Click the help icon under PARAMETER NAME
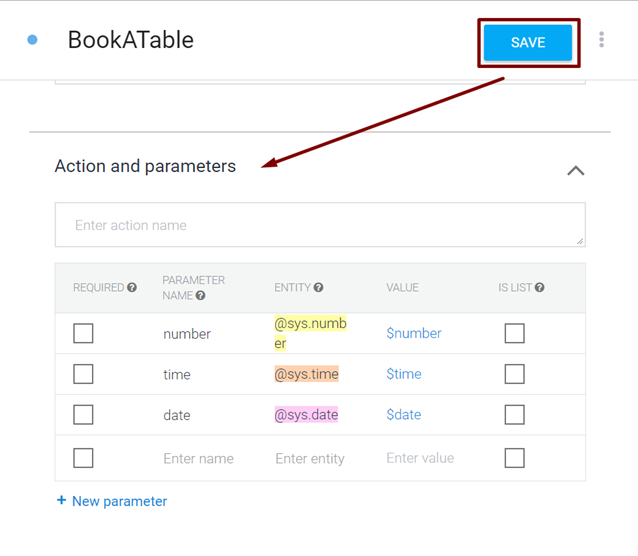The image size is (638, 556). click(x=200, y=296)
